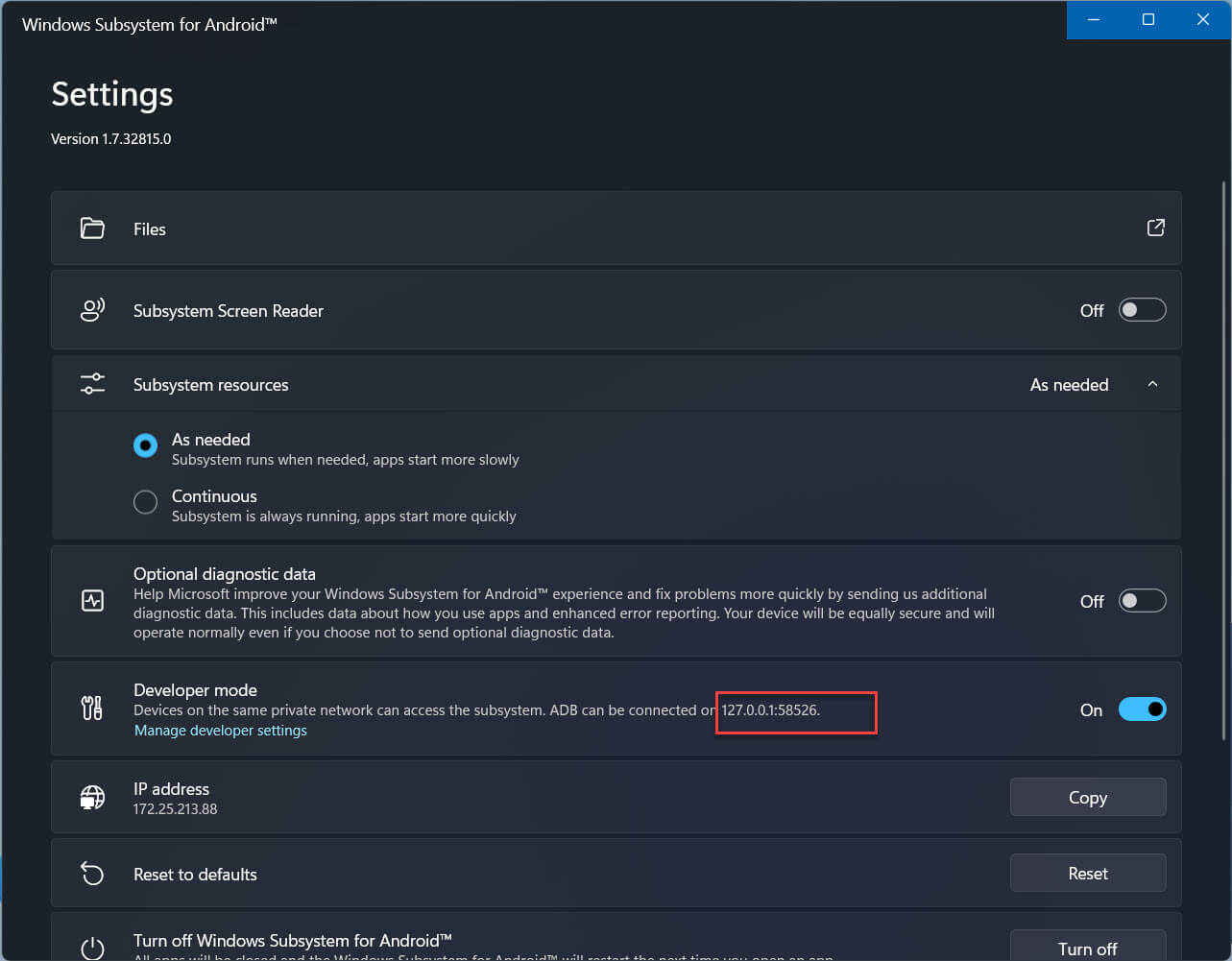Turn off the Developer mode switch

pyautogui.click(x=1142, y=709)
